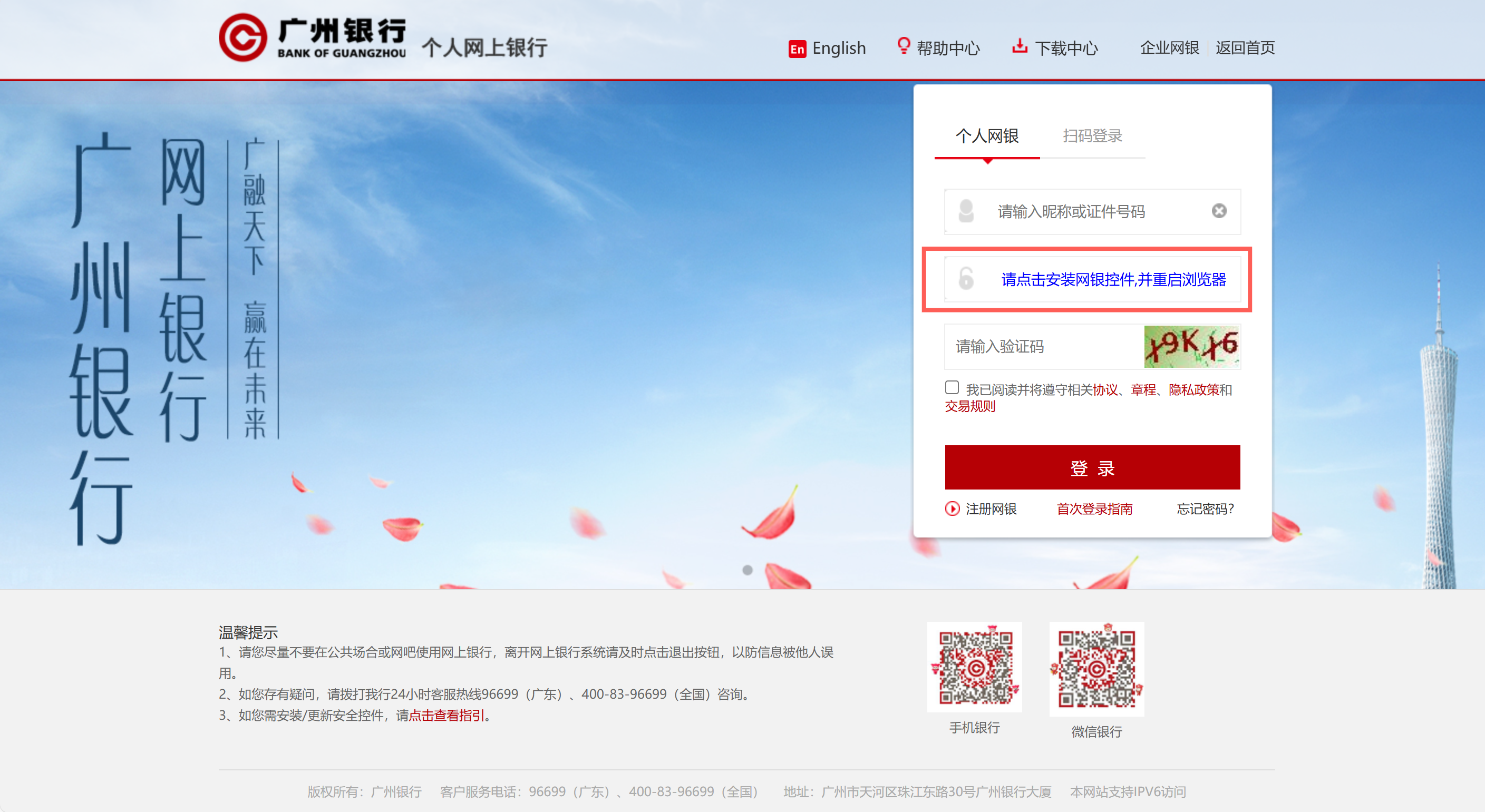Click the 手机银行 QR code
Image resolution: width=1485 pixels, height=812 pixels.
tap(974, 667)
